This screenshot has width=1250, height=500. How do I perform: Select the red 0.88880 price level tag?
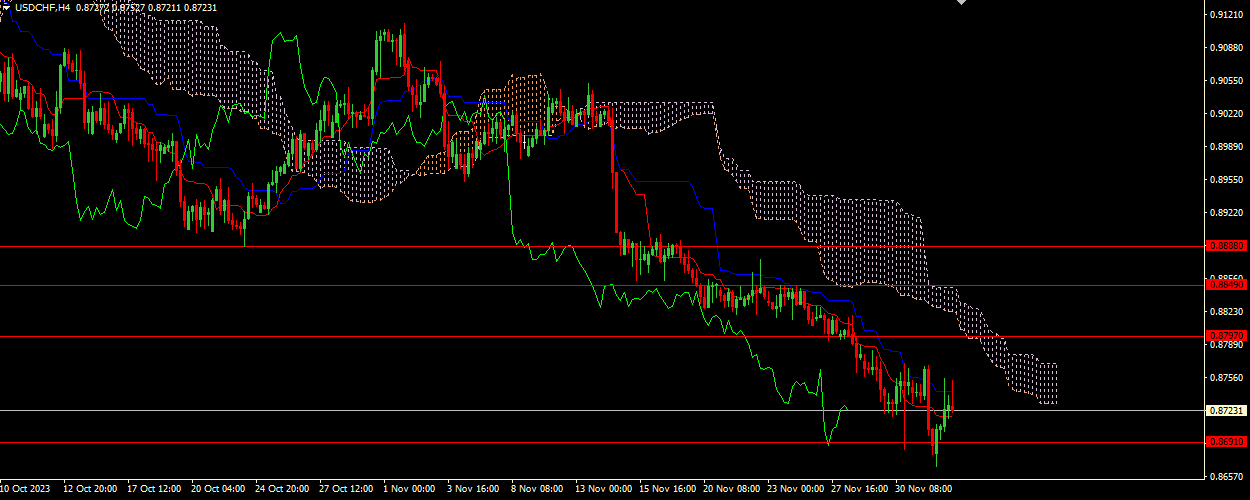(x=1226, y=245)
